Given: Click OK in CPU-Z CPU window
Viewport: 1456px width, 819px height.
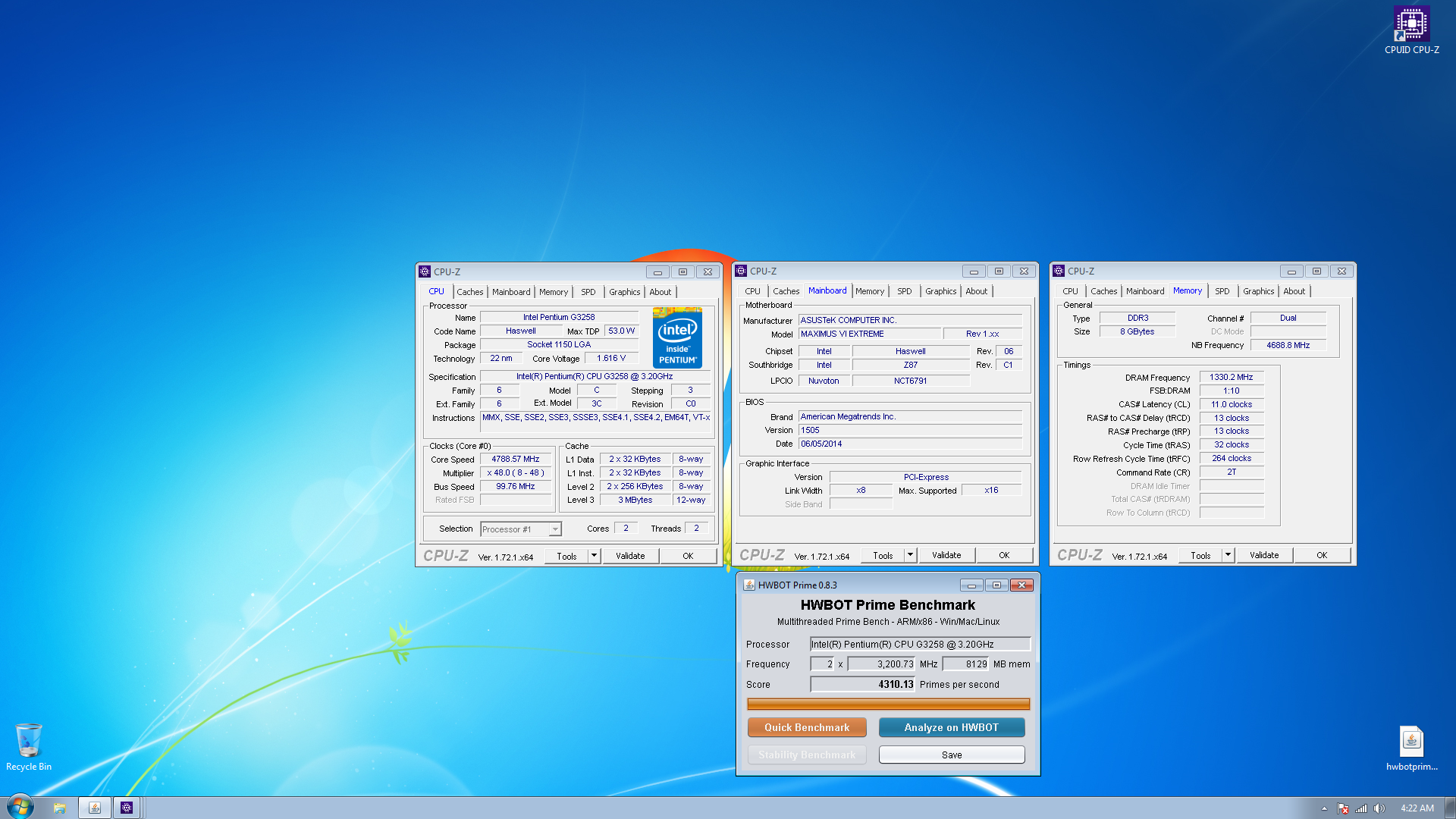Looking at the screenshot, I should point(688,556).
